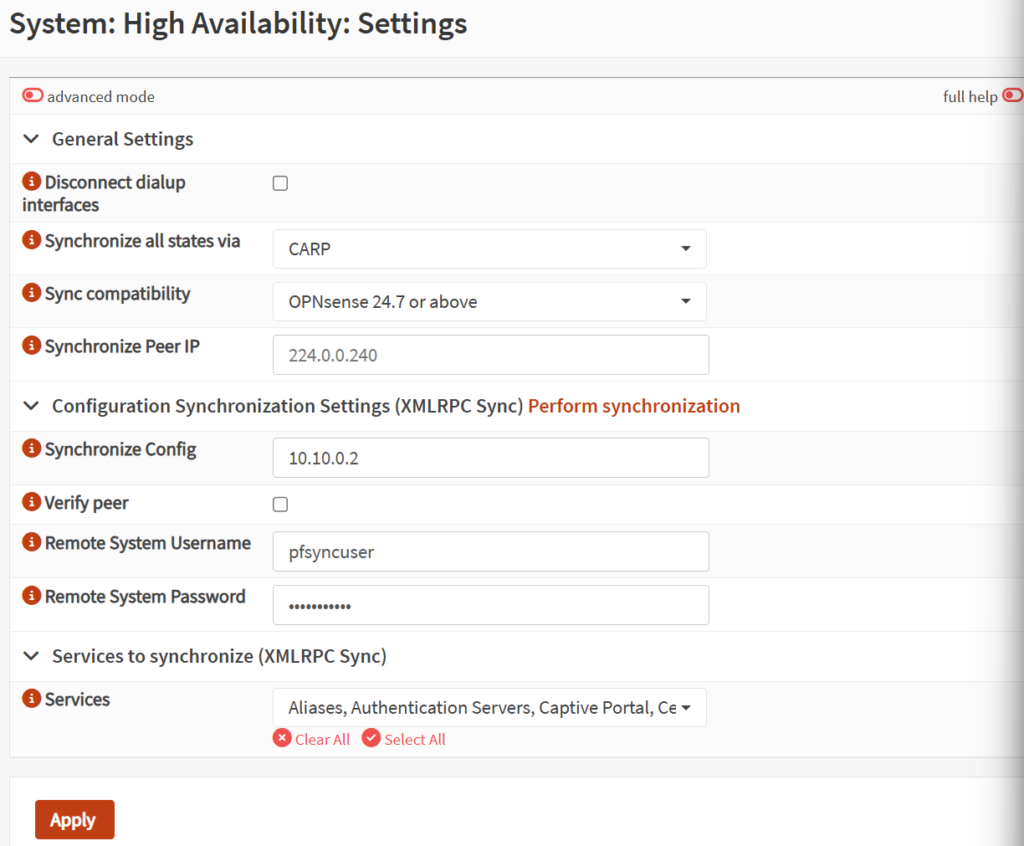
Task: Click info icon beside Services label
Action: [32, 700]
